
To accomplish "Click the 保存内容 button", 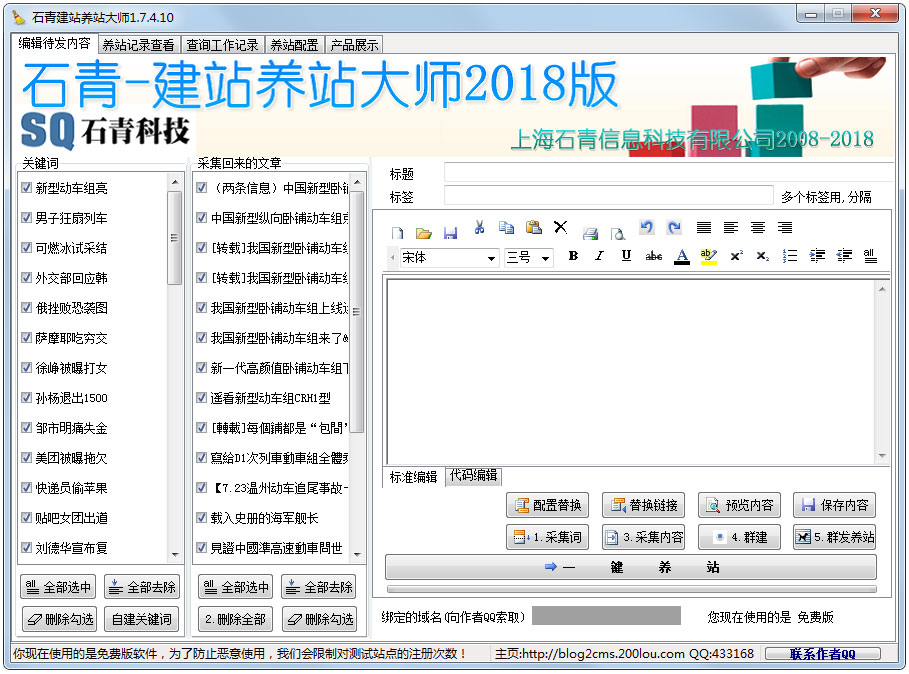I will [x=835, y=505].
